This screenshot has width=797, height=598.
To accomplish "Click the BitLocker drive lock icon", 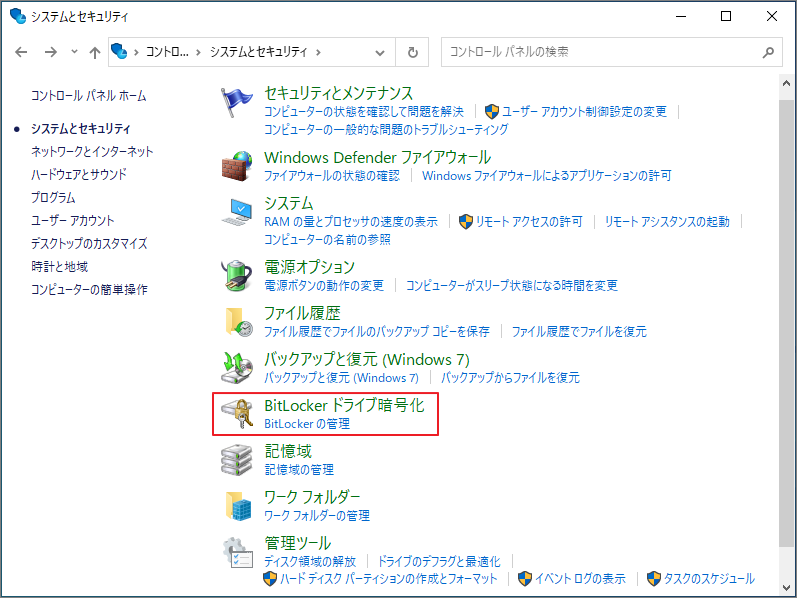I will click(x=237, y=413).
